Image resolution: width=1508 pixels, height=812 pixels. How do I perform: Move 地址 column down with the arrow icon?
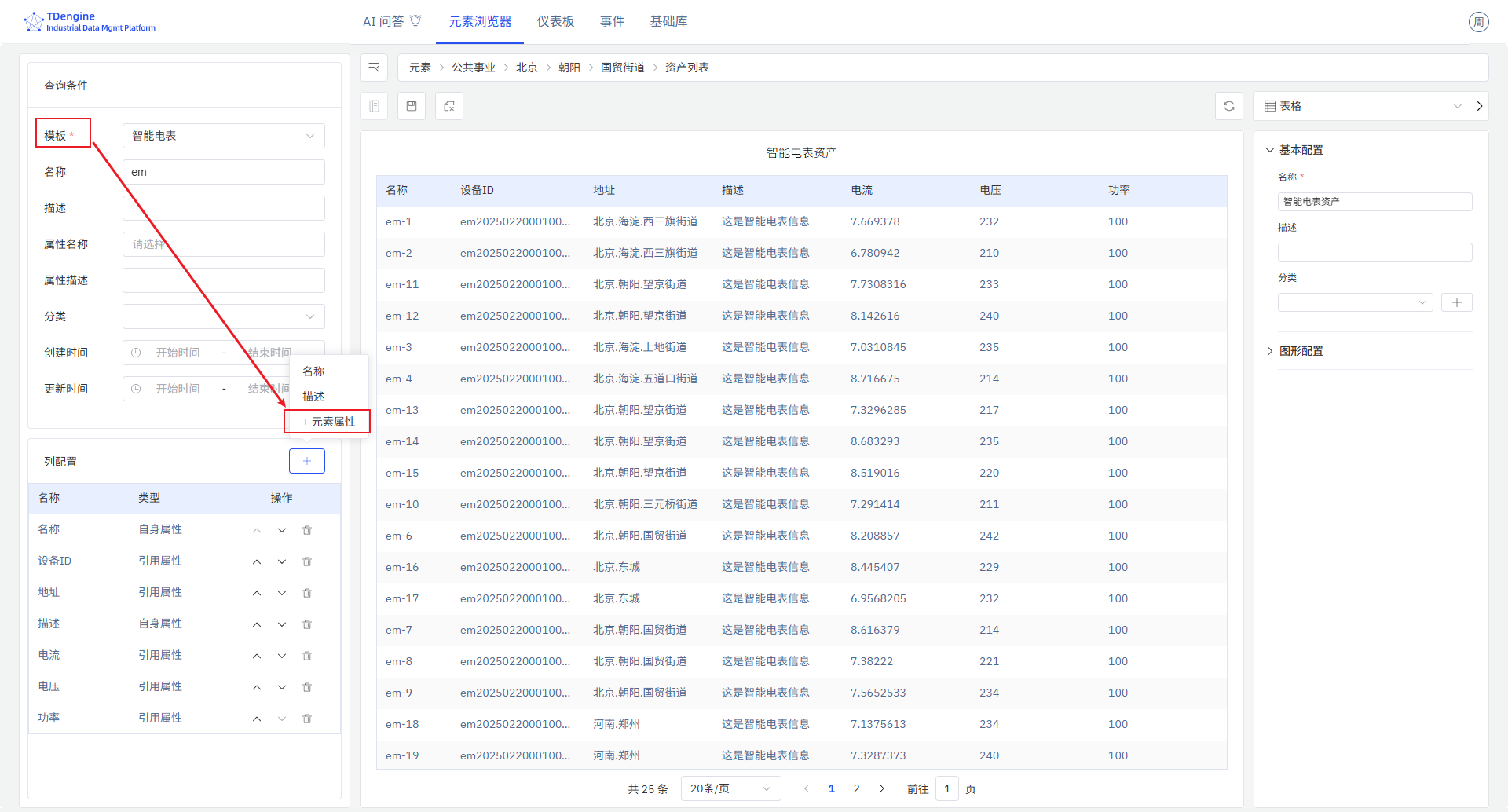click(x=281, y=592)
